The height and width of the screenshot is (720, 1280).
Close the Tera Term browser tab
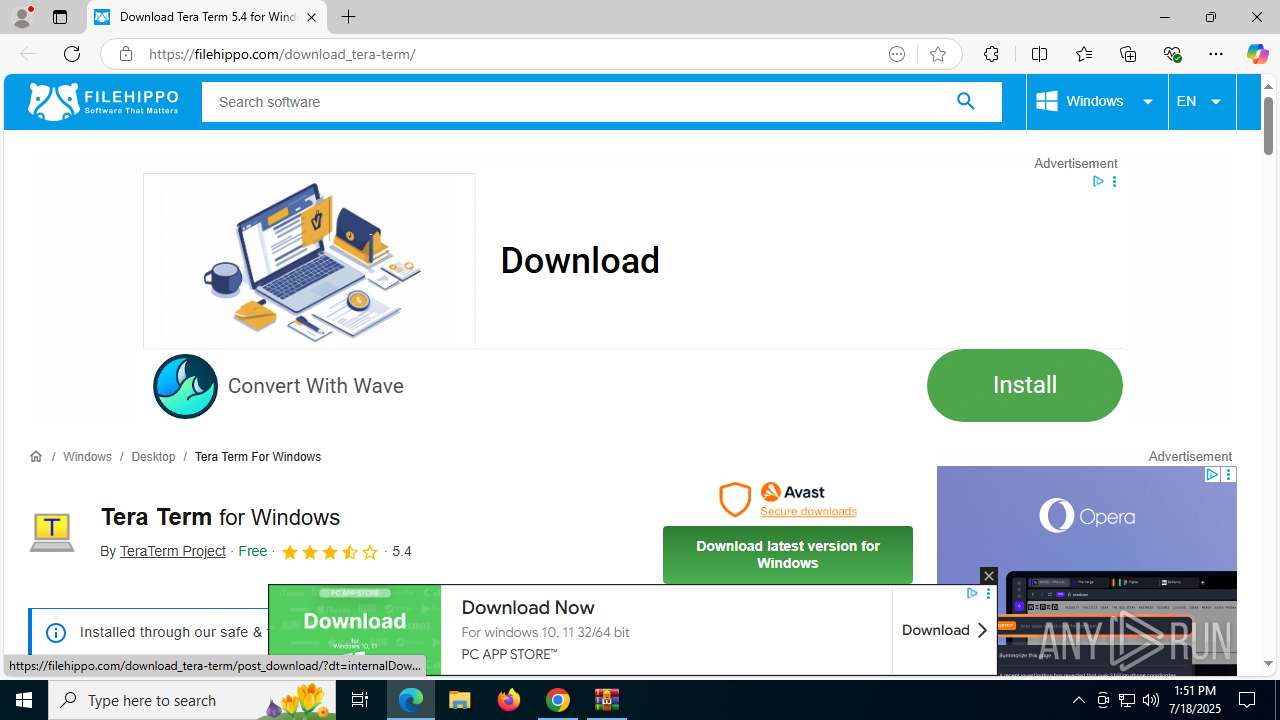[311, 17]
